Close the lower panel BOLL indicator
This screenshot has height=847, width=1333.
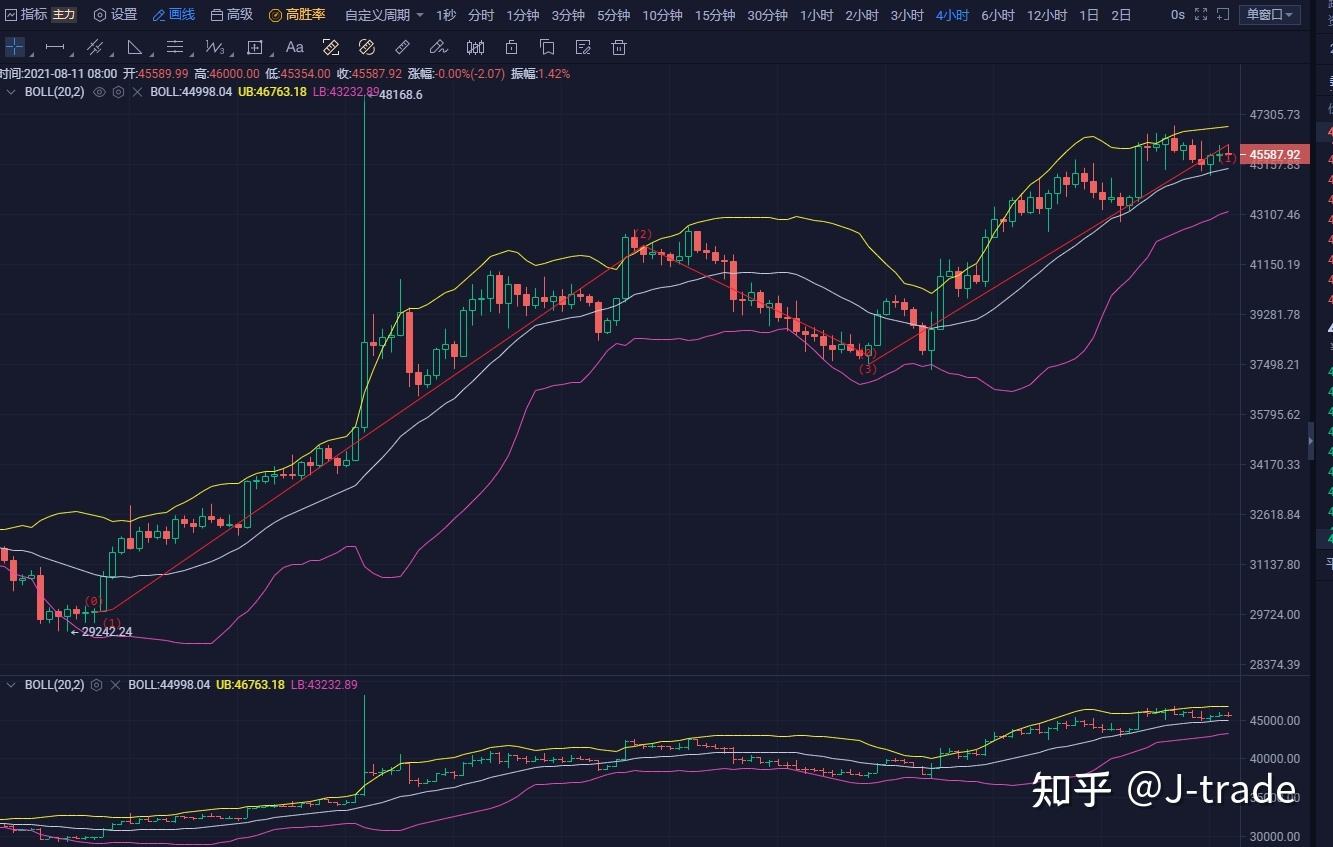(x=115, y=685)
